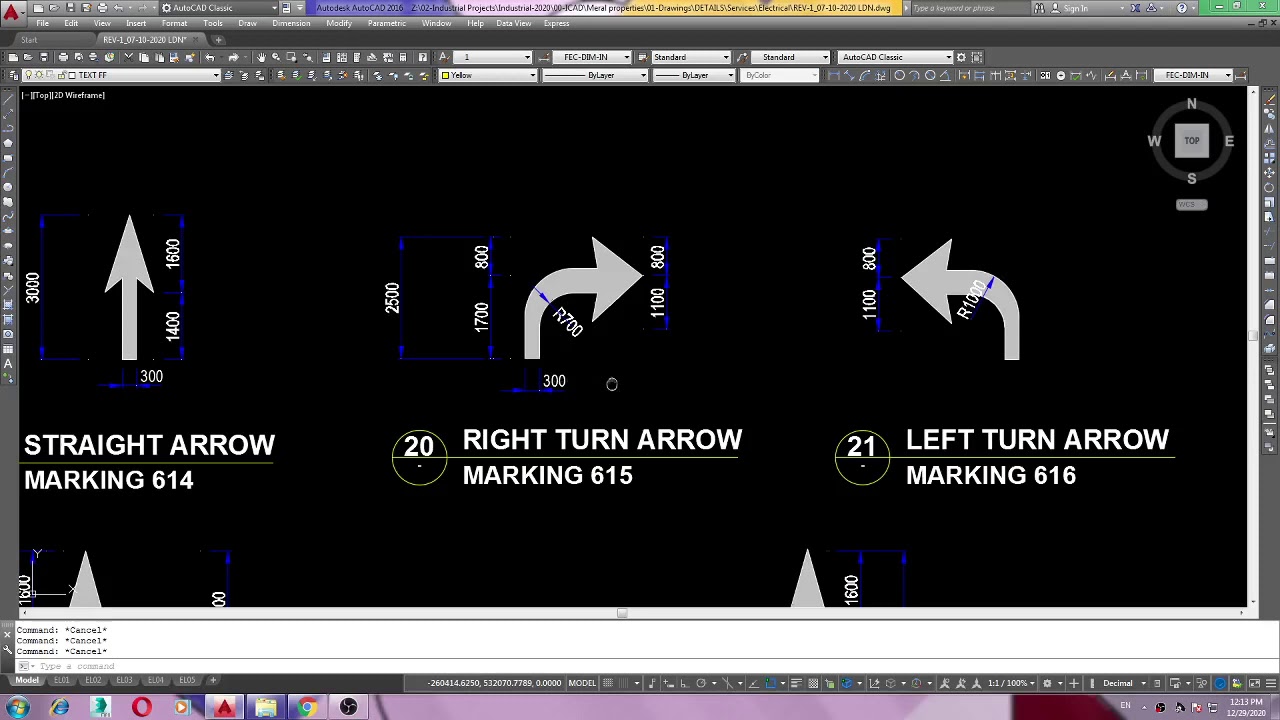1280x720 pixels.
Task: Open Chrome from the taskbar
Action: pos(307,708)
